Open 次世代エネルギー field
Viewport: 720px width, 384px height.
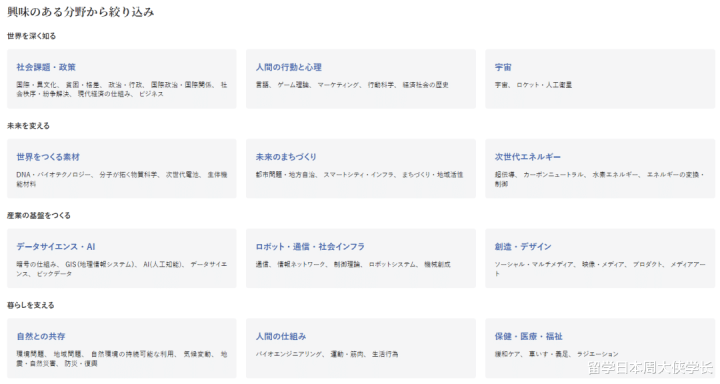click(600, 169)
